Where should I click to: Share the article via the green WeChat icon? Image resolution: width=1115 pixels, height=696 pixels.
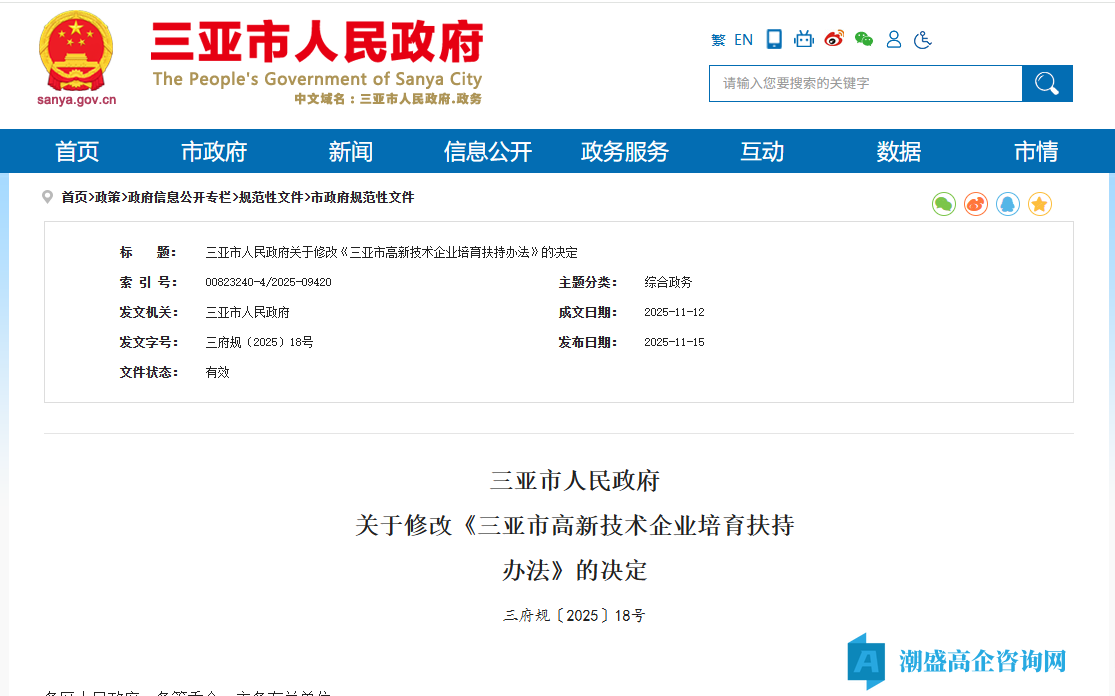[x=943, y=204]
